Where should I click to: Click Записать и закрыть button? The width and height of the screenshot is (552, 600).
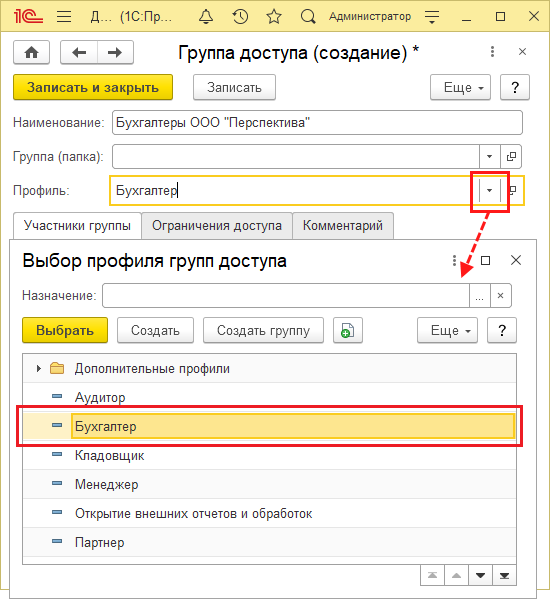(x=93, y=87)
